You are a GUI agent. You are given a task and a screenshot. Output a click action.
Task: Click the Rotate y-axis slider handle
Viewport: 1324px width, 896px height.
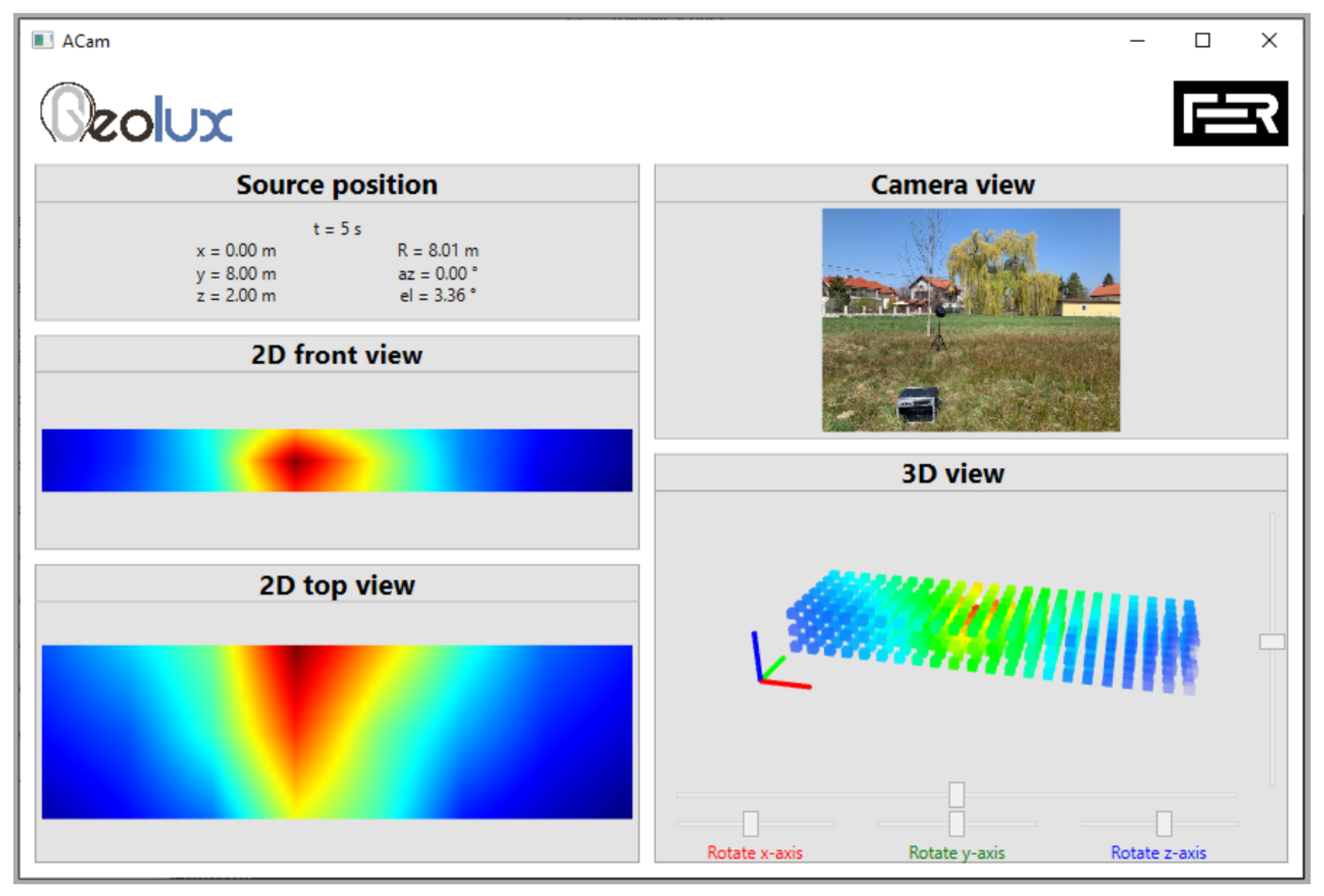pyautogui.click(x=956, y=823)
